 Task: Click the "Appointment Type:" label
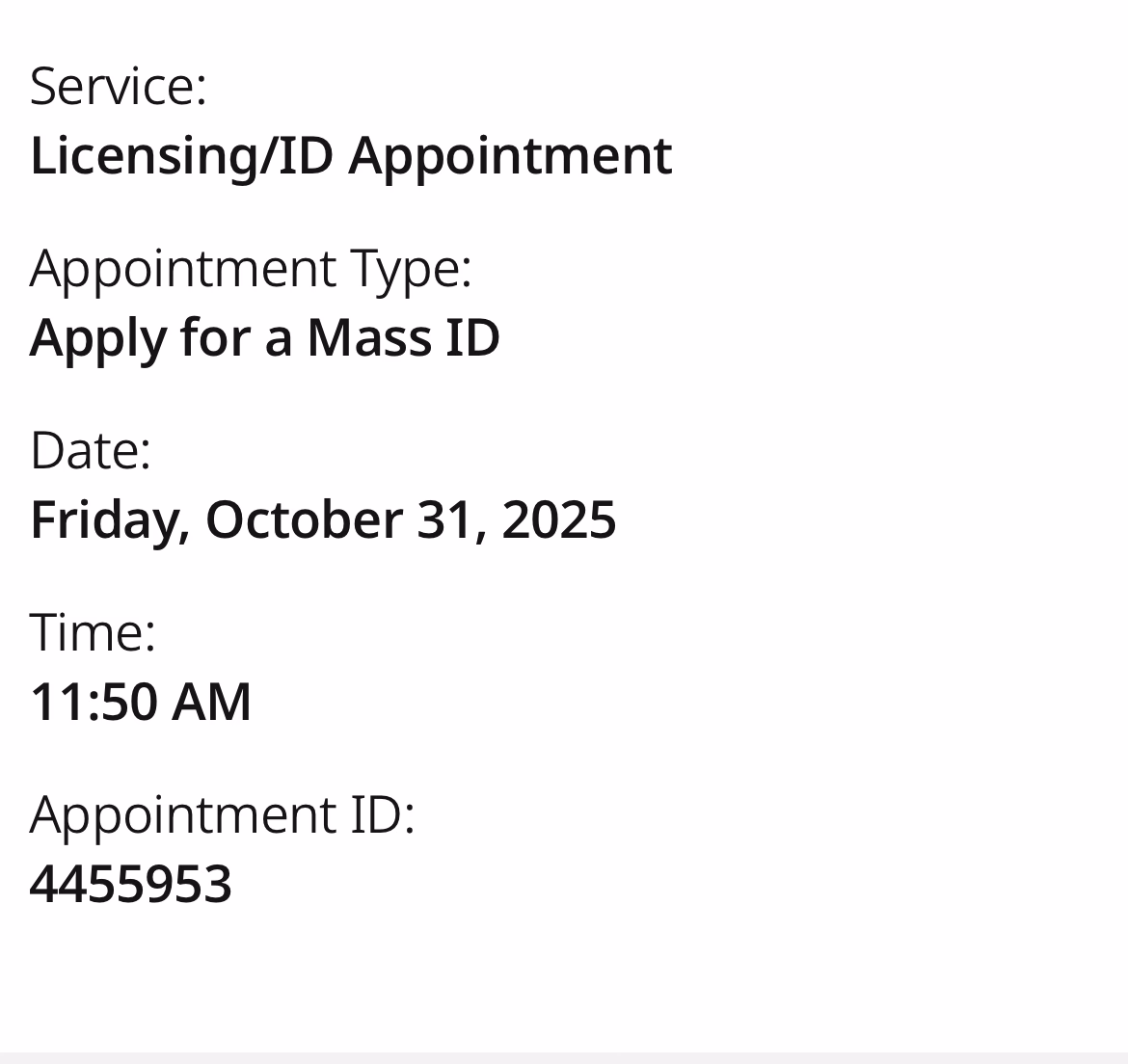click(251, 268)
